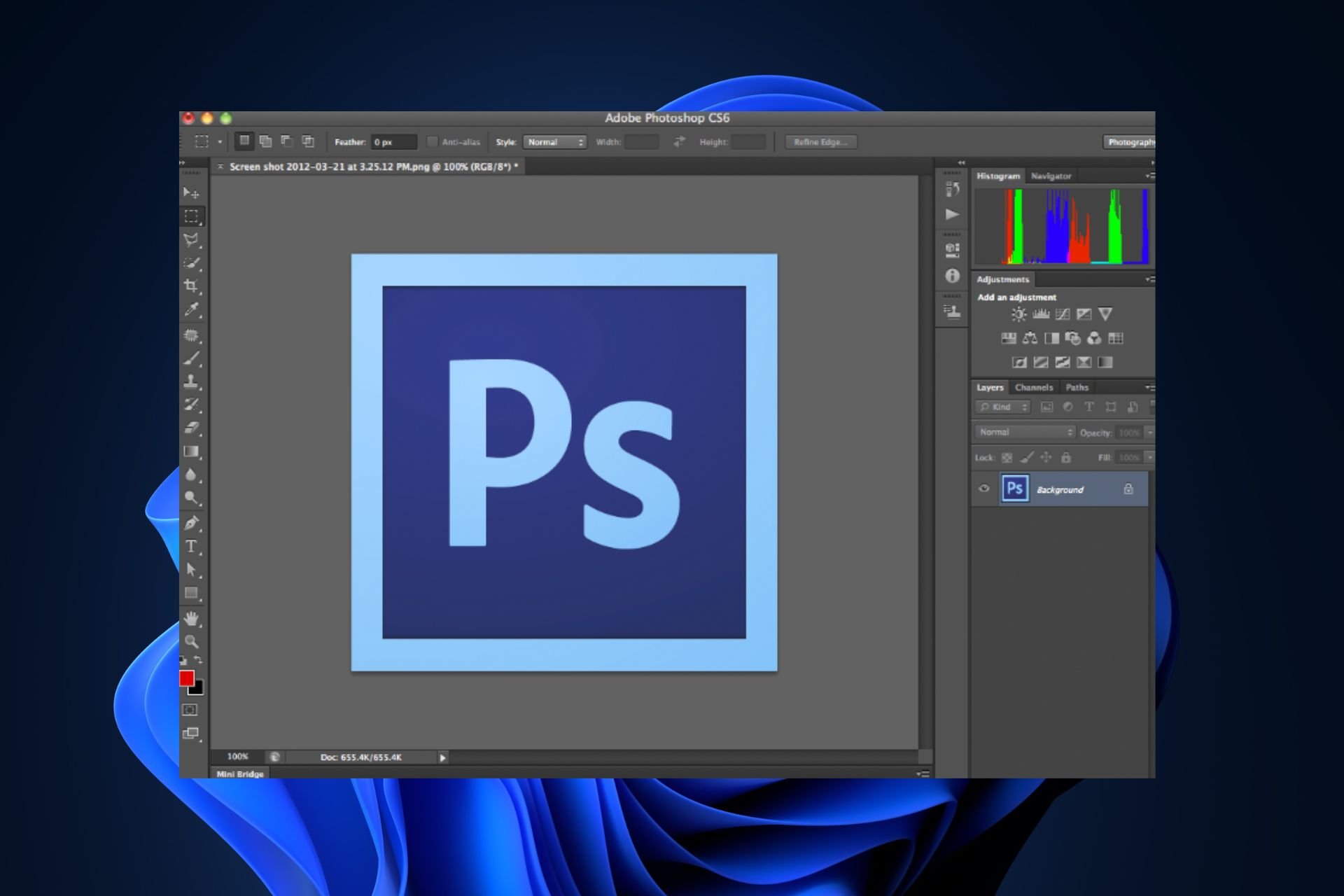Image resolution: width=1344 pixels, height=896 pixels.
Task: Open the Layers panel options menu
Action: click(1149, 387)
